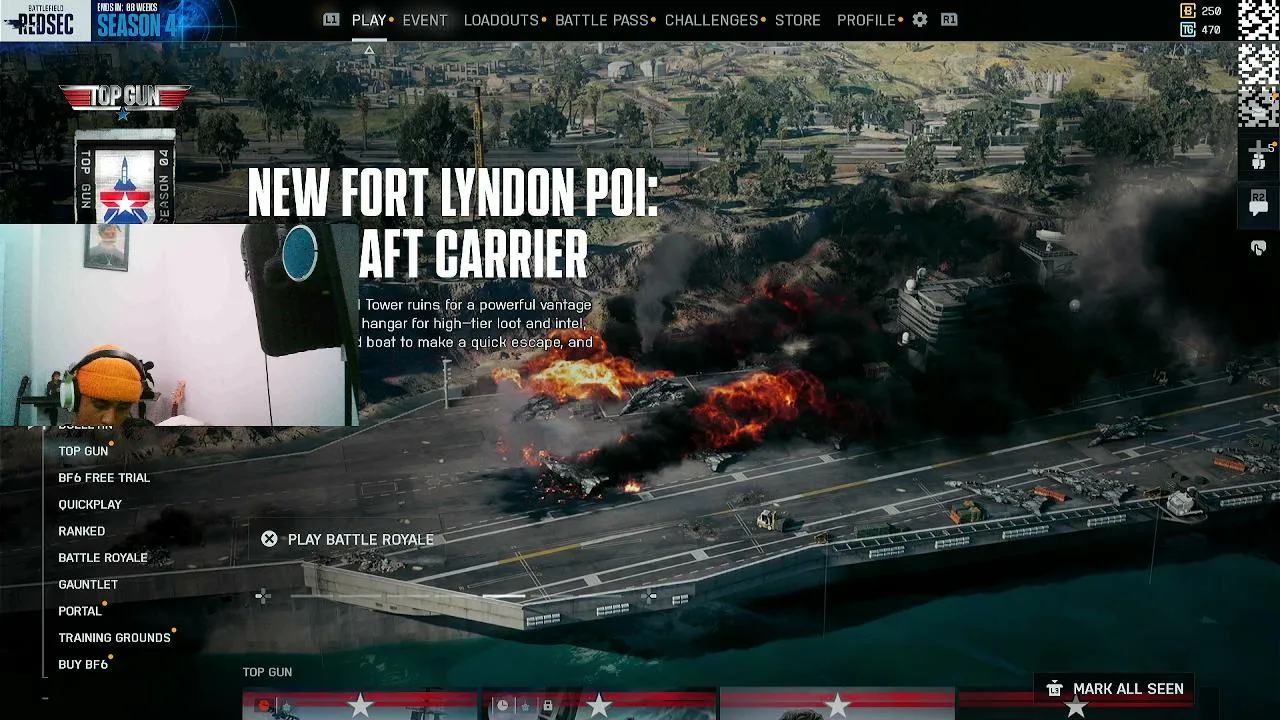Click the L1 bumper tab-left icon

331,20
